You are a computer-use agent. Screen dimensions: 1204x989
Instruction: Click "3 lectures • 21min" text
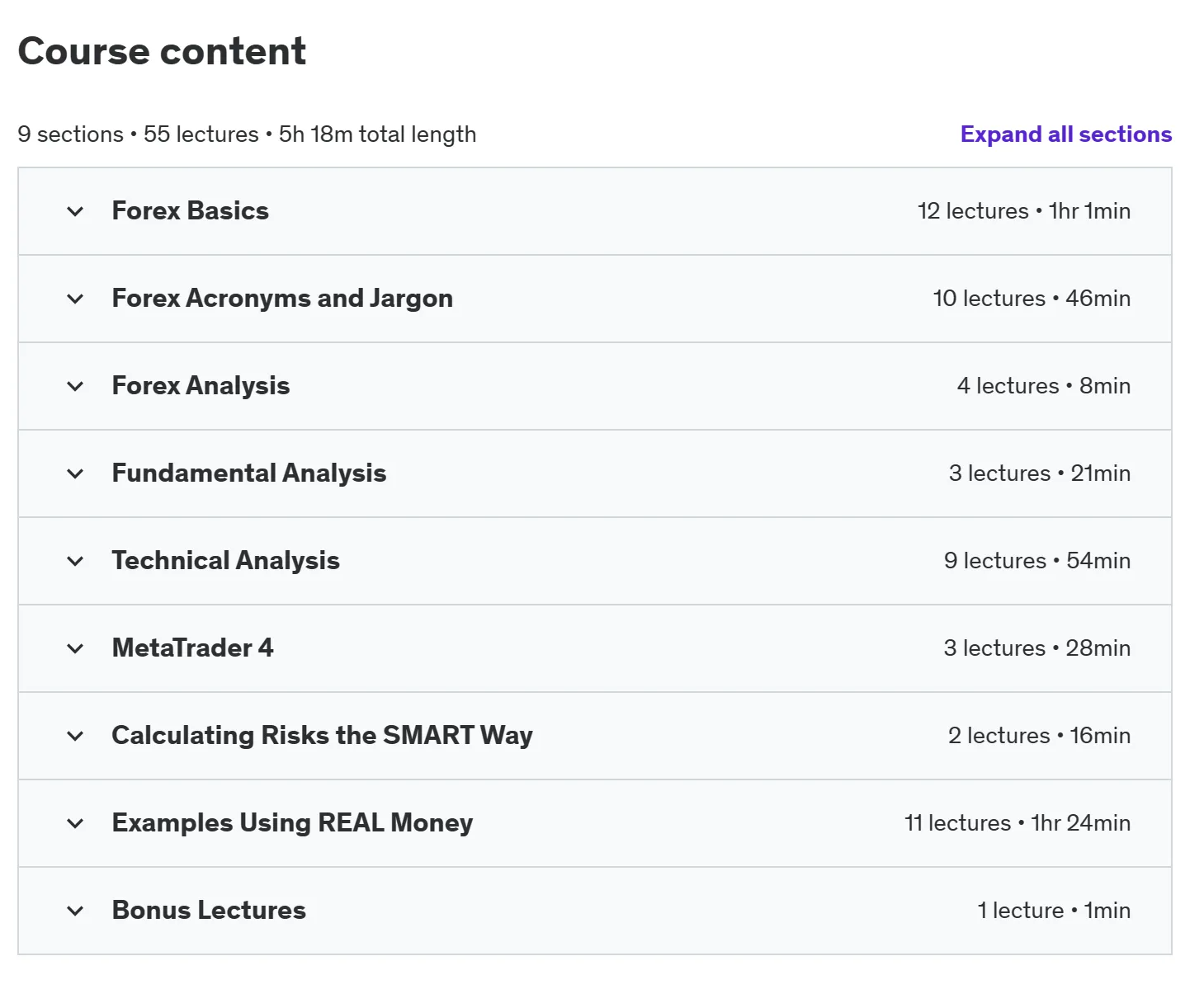pyautogui.click(x=1040, y=473)
